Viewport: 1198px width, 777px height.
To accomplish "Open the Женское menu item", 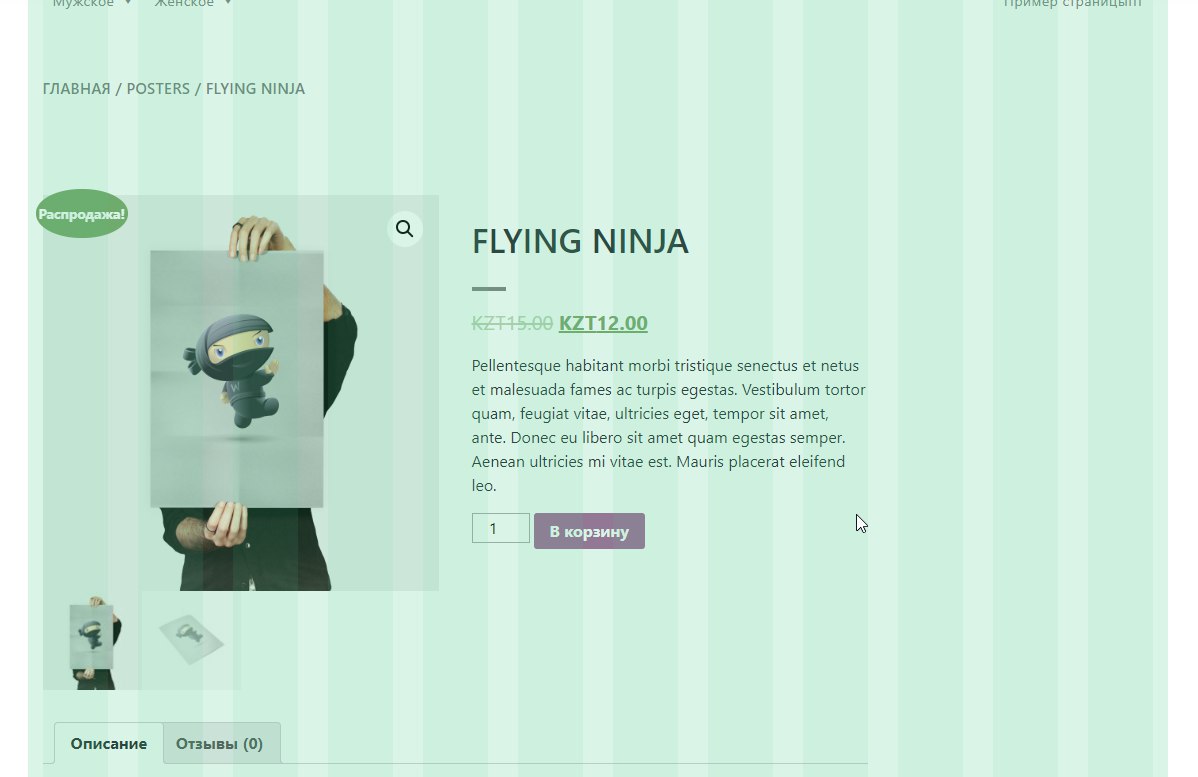I will tap(184, 3).
